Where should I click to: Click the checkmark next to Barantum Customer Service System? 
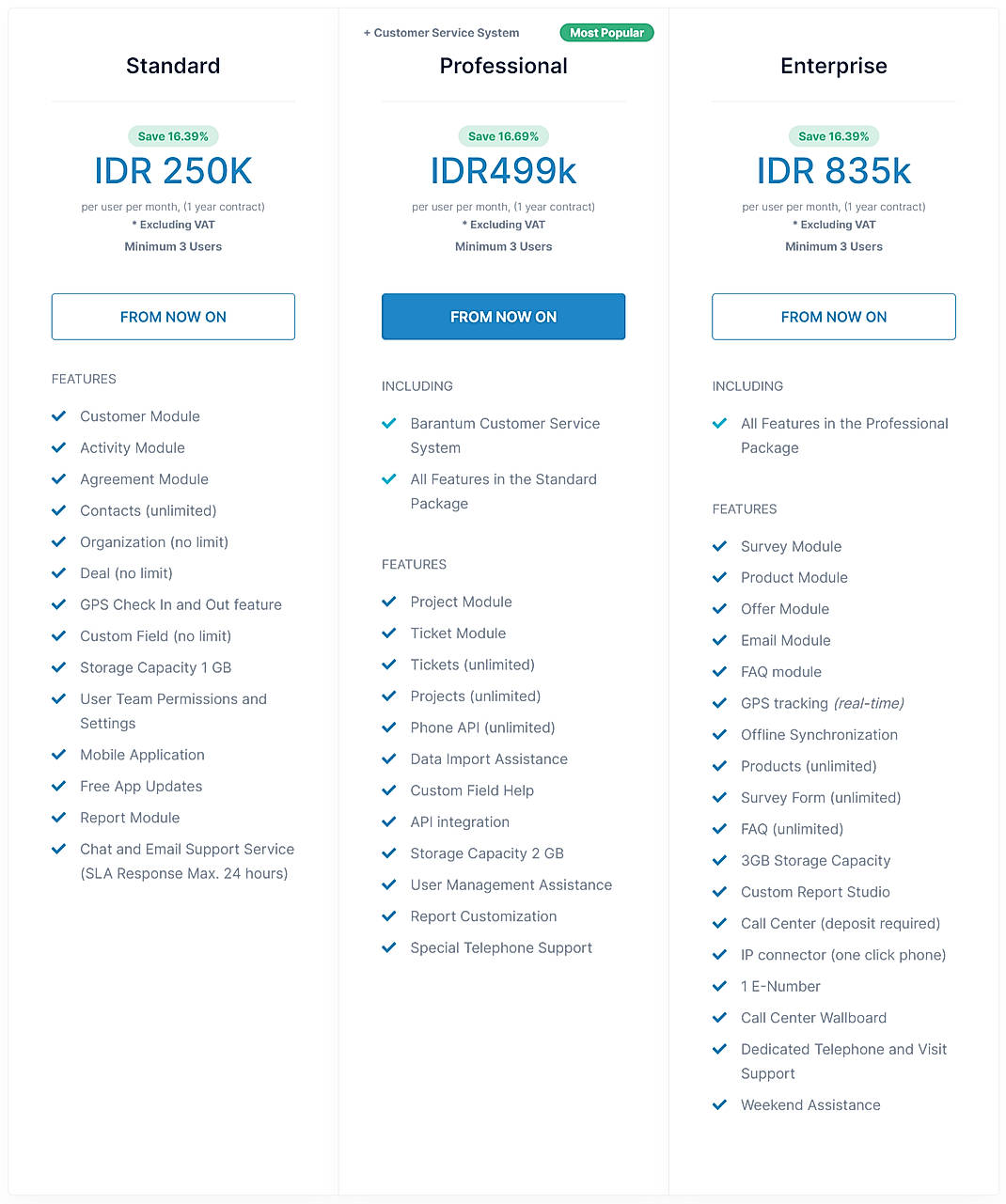click(x=389, y=423)
